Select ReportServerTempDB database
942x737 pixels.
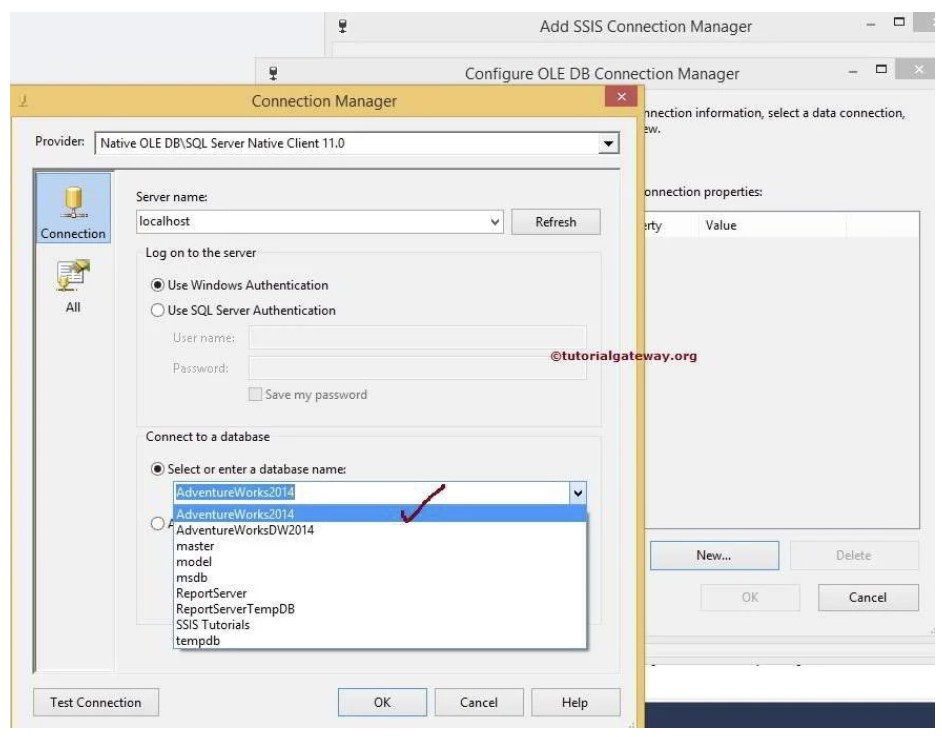[380, 608]
